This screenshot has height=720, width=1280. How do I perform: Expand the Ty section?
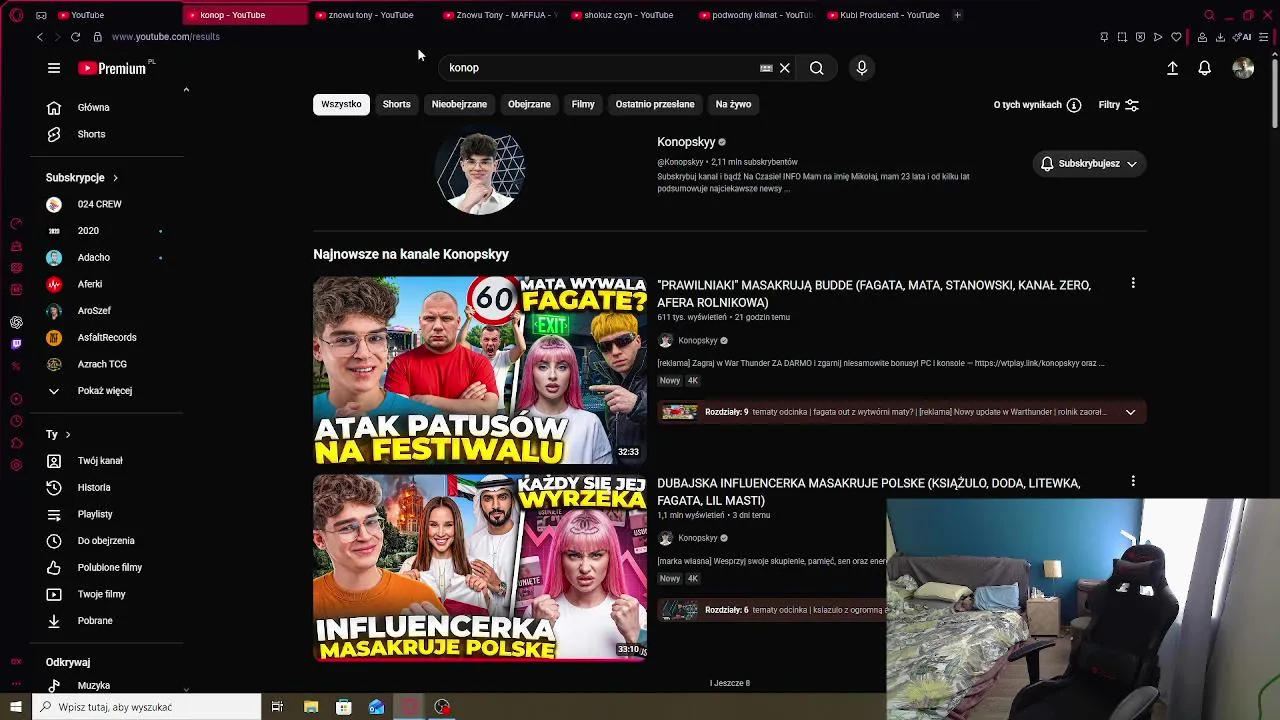tap(58, 434)
